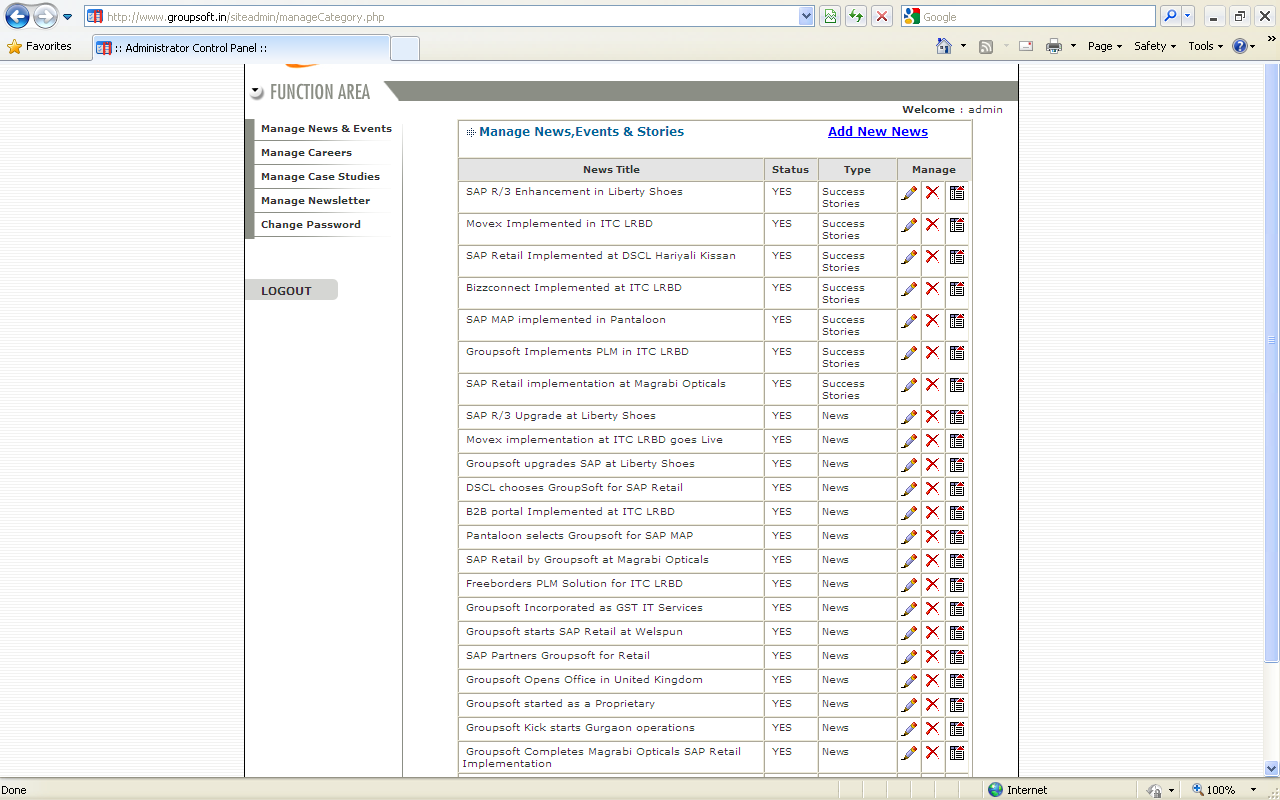
Task: Edit 'SAP Retail implementation at Magrabi Opticals'
Action: 909,385
